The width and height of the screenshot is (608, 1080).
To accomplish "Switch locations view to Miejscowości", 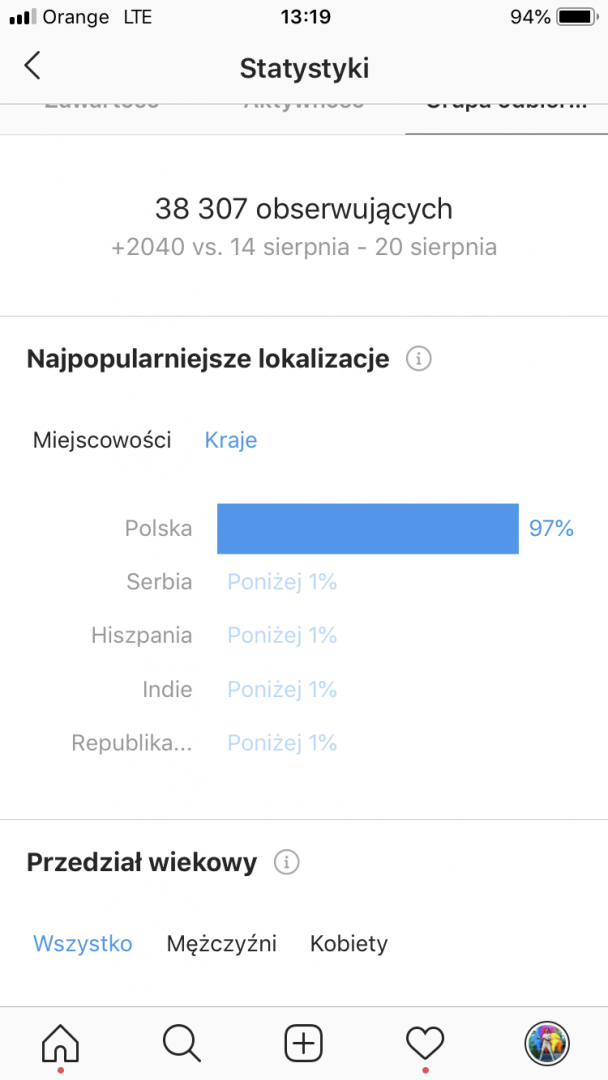I will pyautogui.click(x=101, y=439).
